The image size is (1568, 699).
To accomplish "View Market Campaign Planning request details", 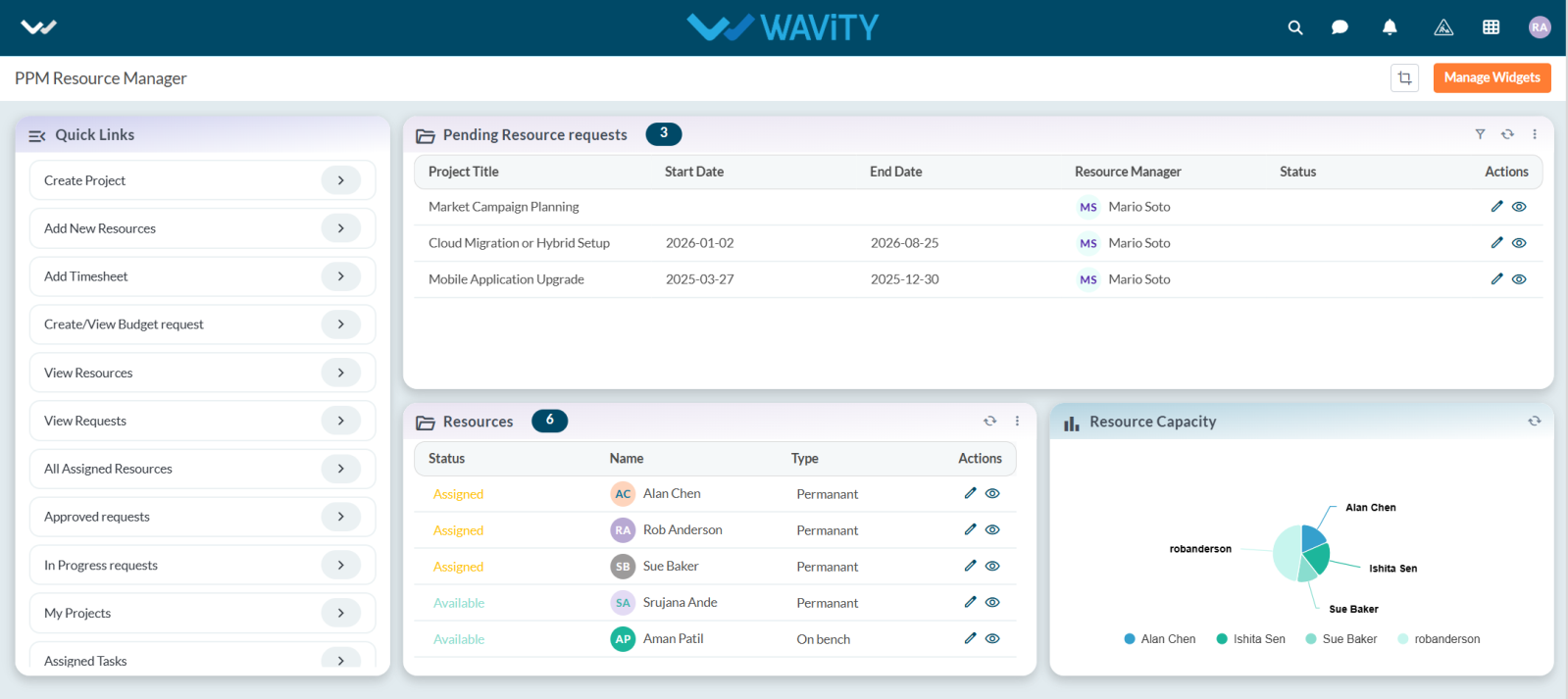I will 1519,207.
